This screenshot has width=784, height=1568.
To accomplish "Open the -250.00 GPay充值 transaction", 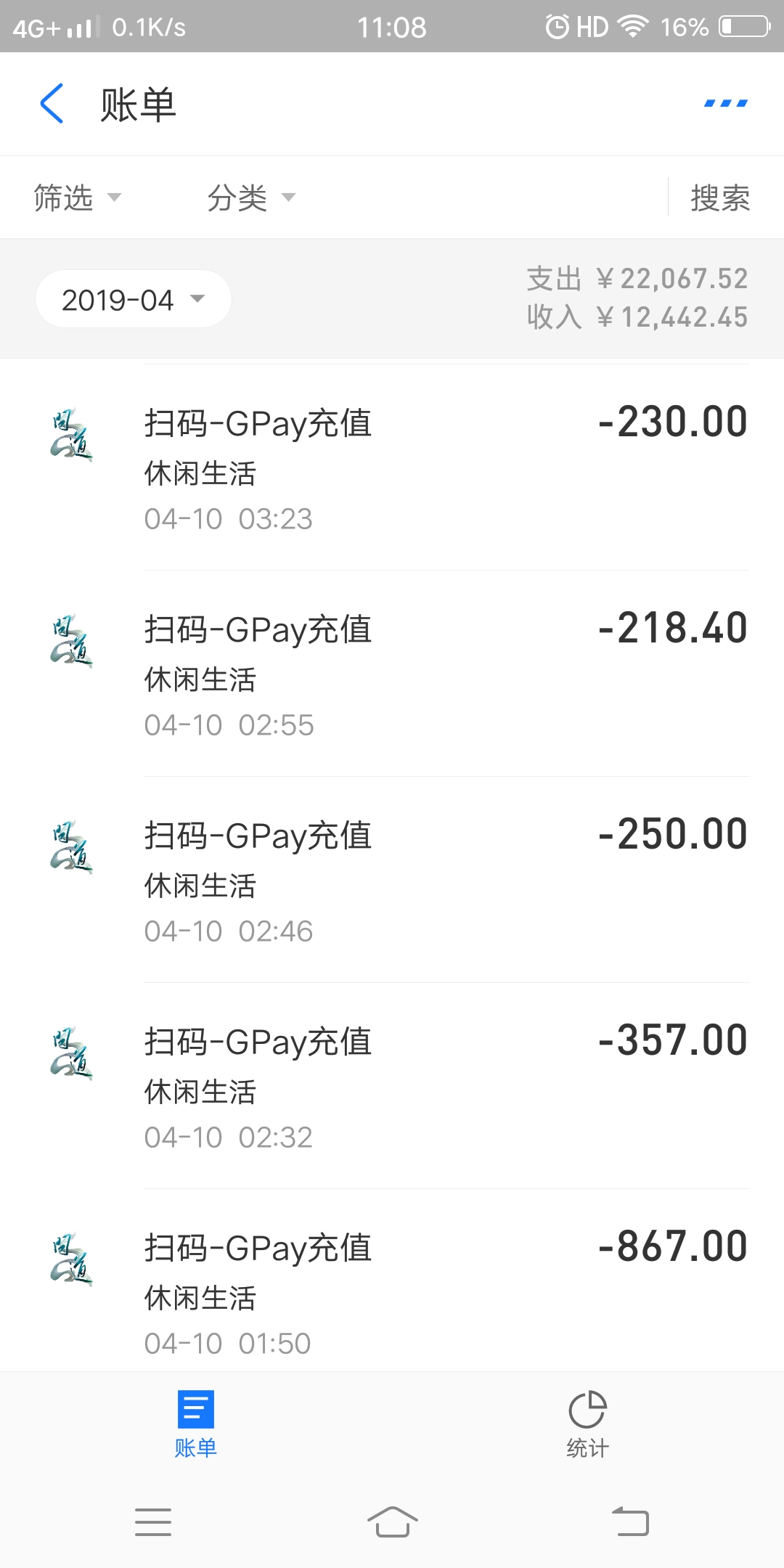I will point(436,878).
